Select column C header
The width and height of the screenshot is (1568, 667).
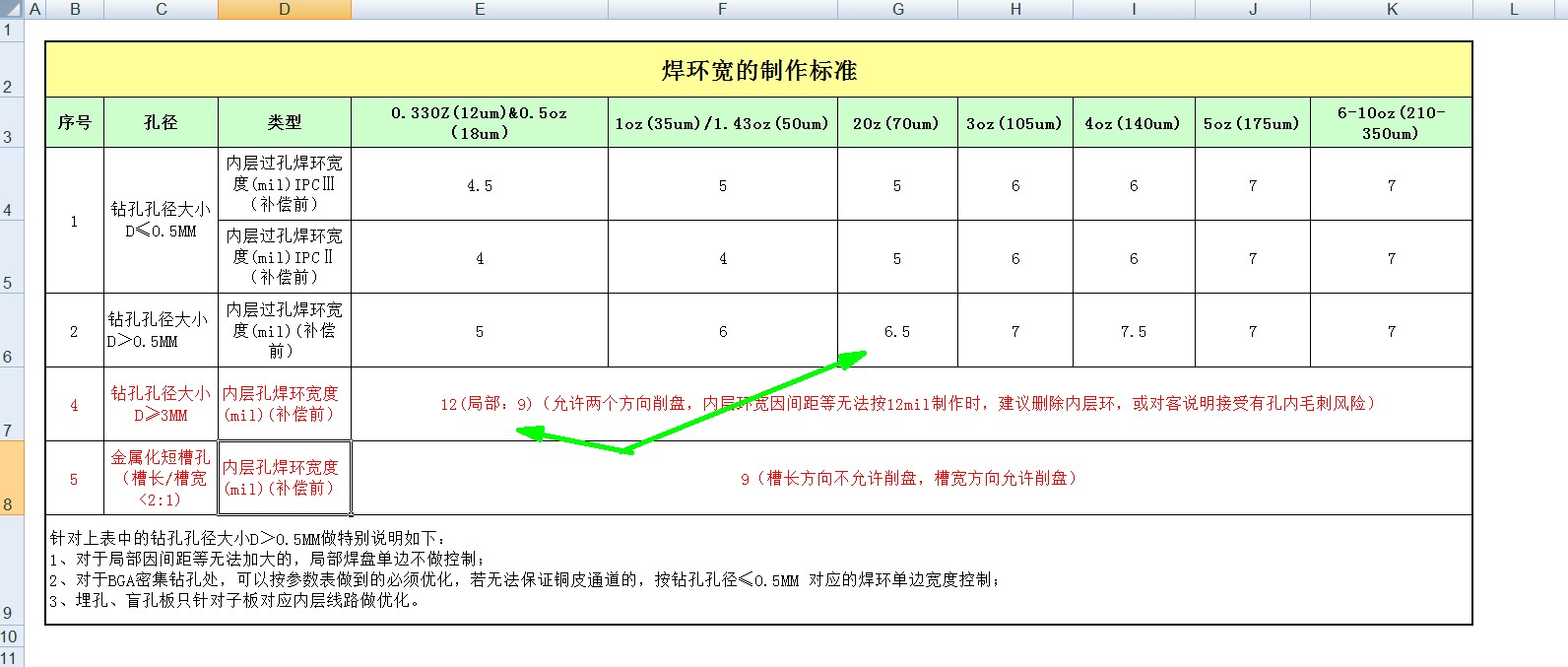point(162,9)
